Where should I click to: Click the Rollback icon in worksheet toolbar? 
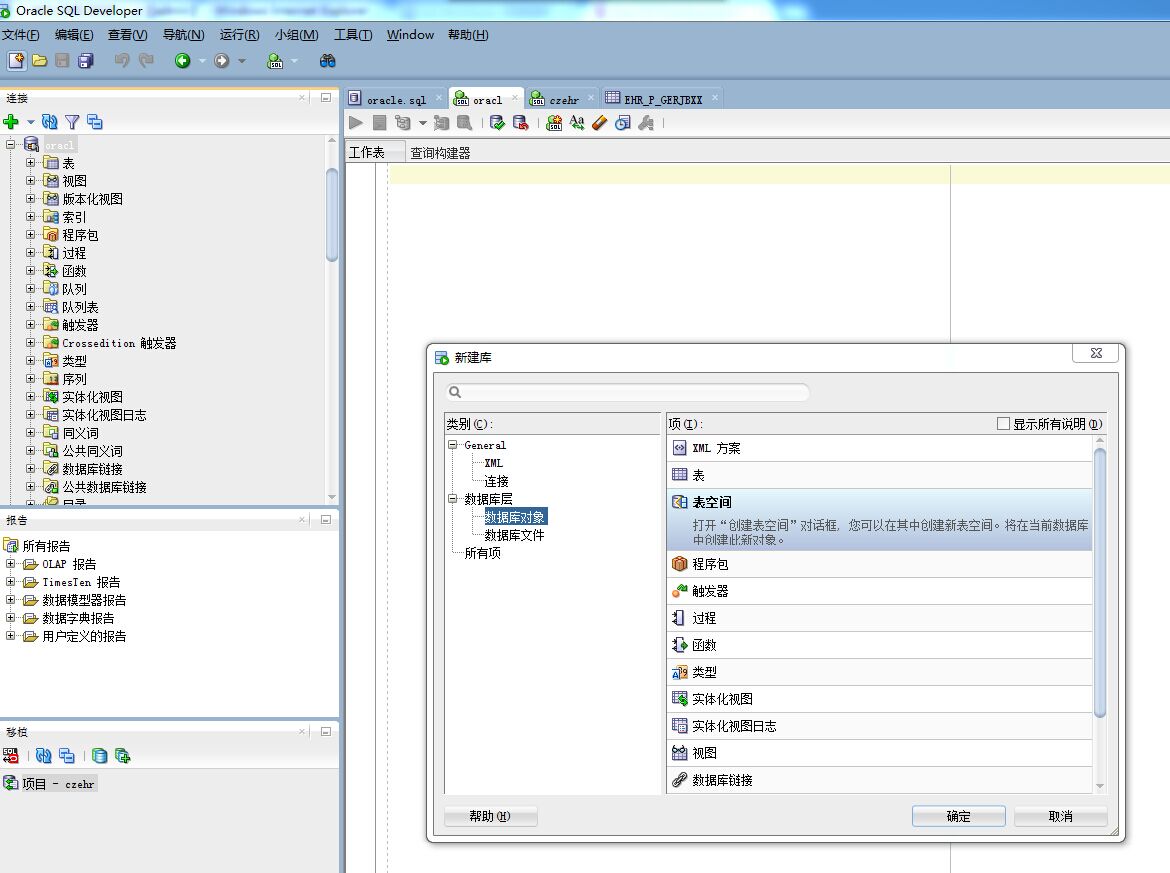520,123
